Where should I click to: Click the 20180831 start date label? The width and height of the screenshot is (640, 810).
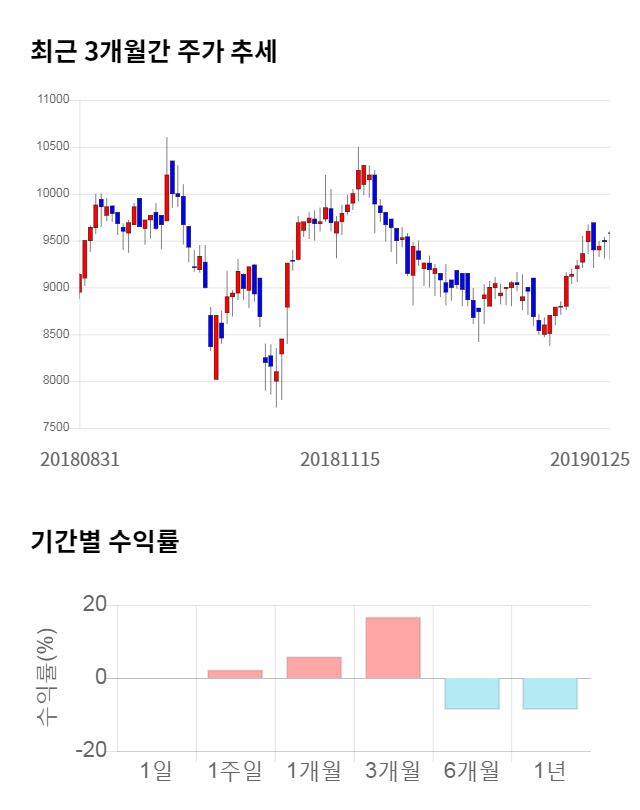(80, 459)
